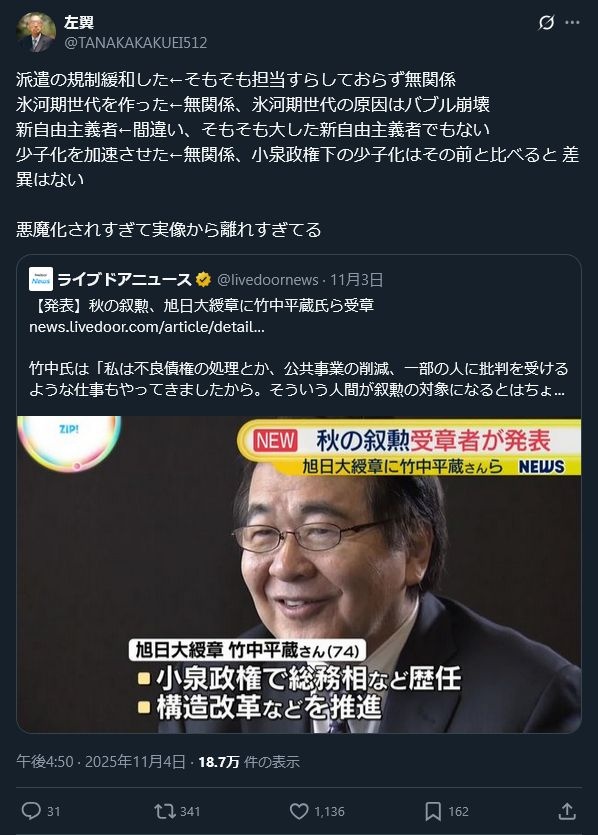Image resolution: width=598 pixels, height=835 pixels.
Task: Bookmark the post with bookmark icon
Action: pos(432,811)
